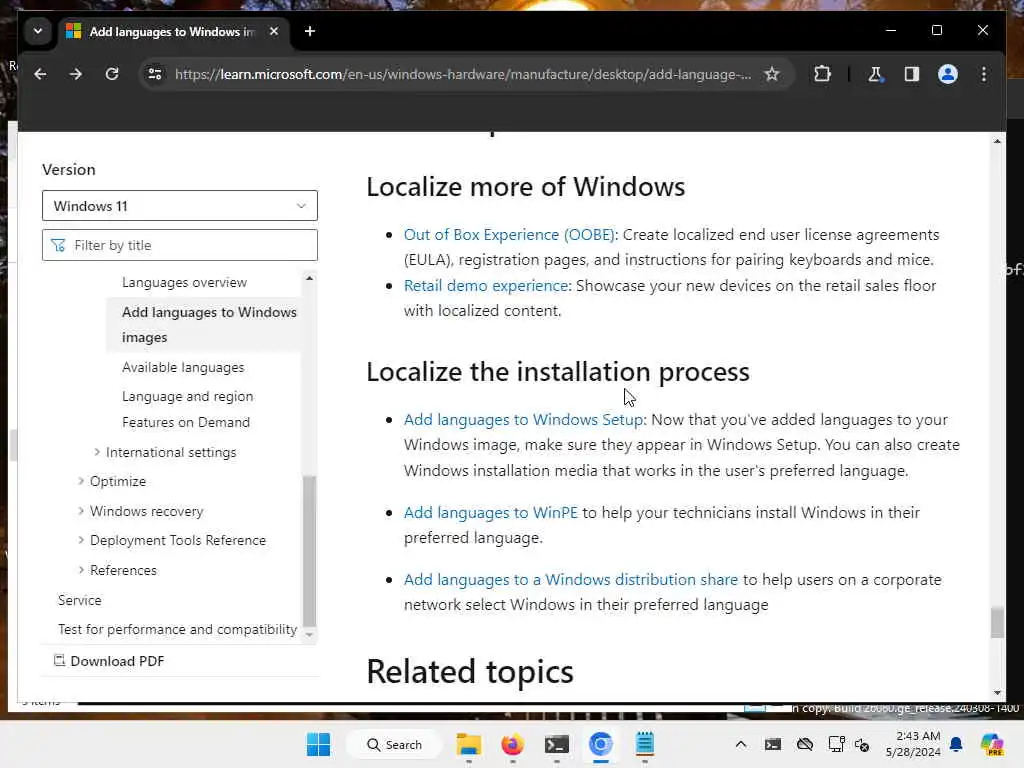This screenshot has height=768, width=1024.
Task: Show hidden system tray icons
Action: click(741, 744)
